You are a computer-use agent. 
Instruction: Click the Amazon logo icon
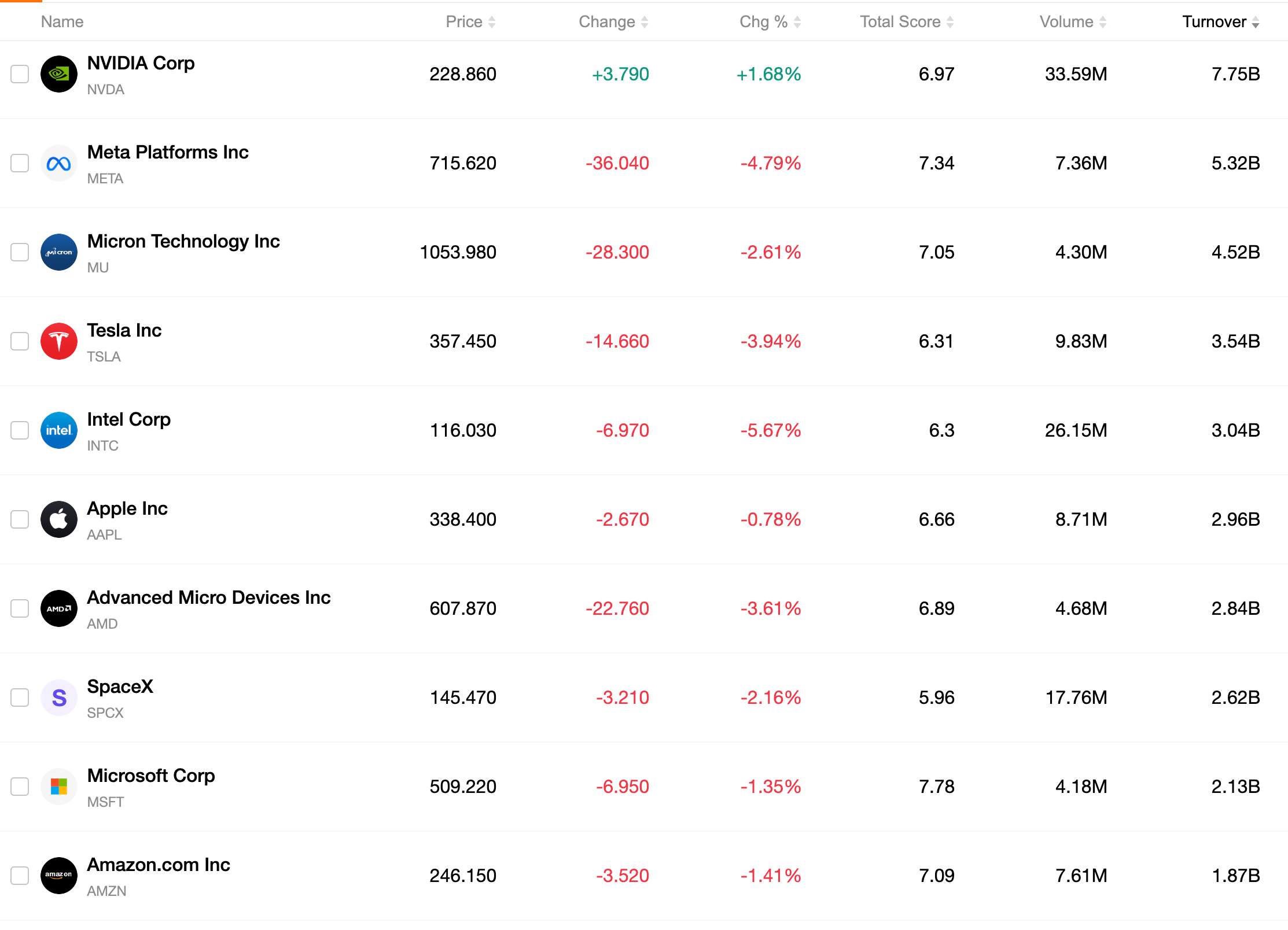(x=59, y=876)
